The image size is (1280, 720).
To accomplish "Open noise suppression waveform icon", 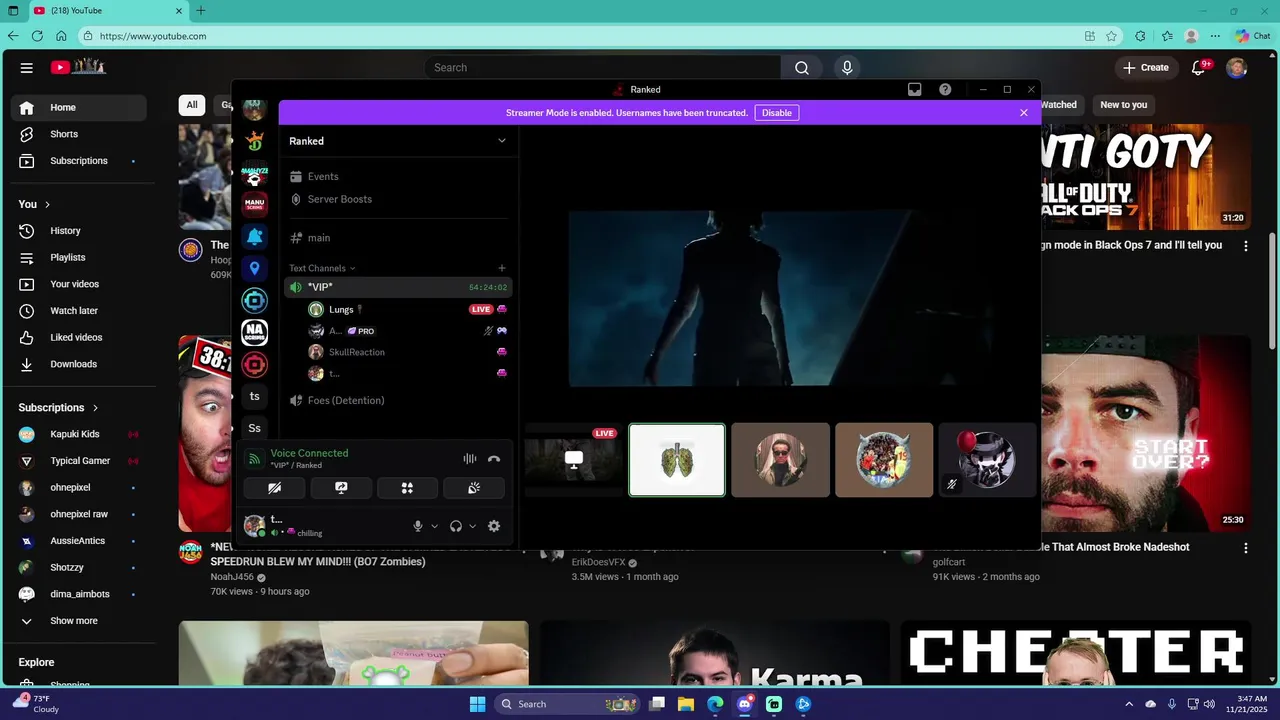I will tap(470, 459).
